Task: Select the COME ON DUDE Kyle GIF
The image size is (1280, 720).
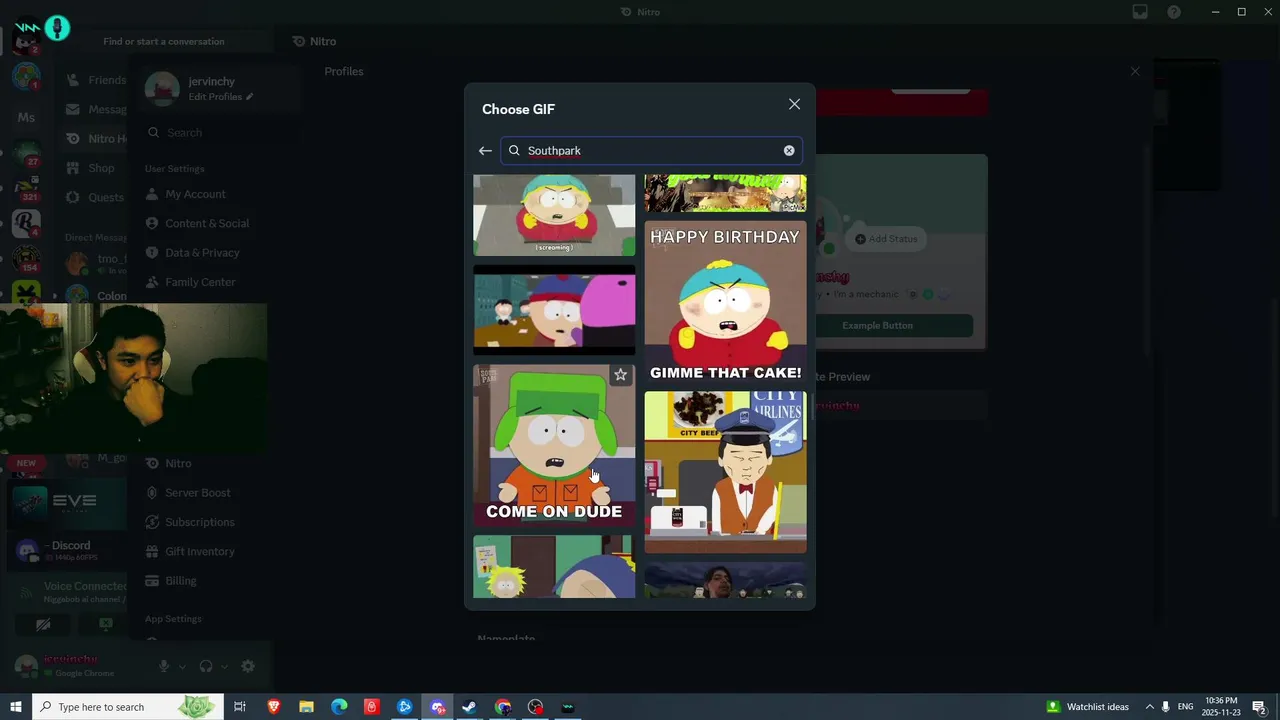Action: pyautogui.click(x=554, y=445)
